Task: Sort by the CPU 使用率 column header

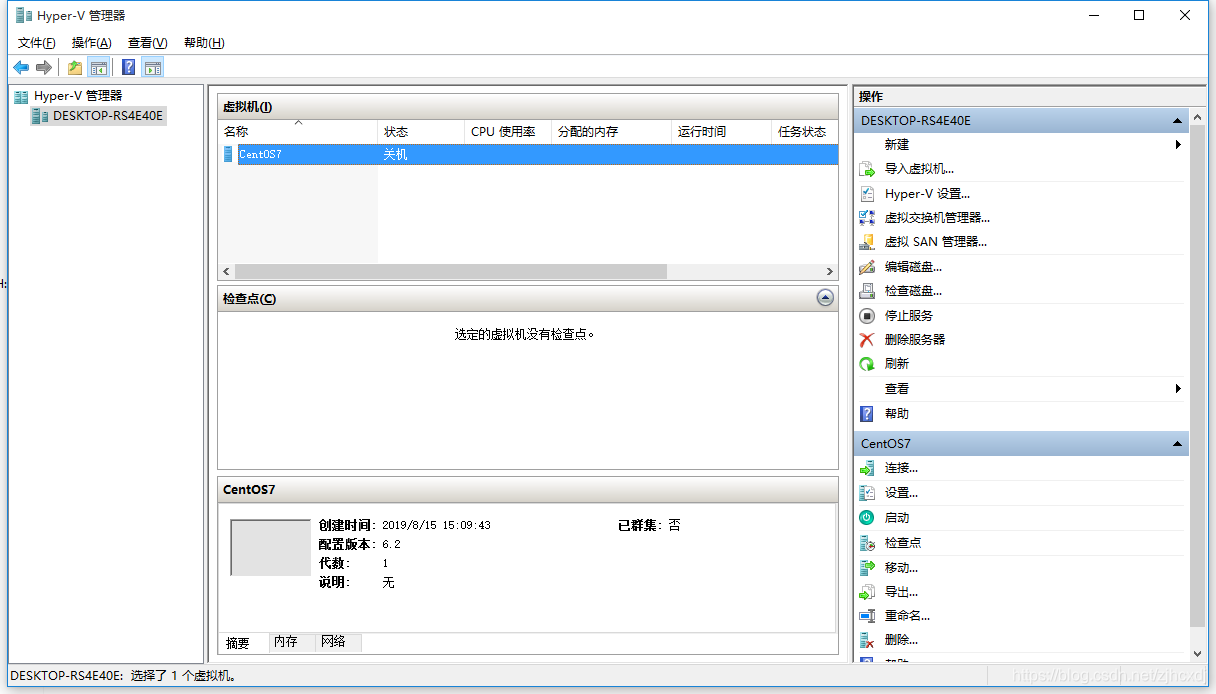Action: [x=508, y=132]
